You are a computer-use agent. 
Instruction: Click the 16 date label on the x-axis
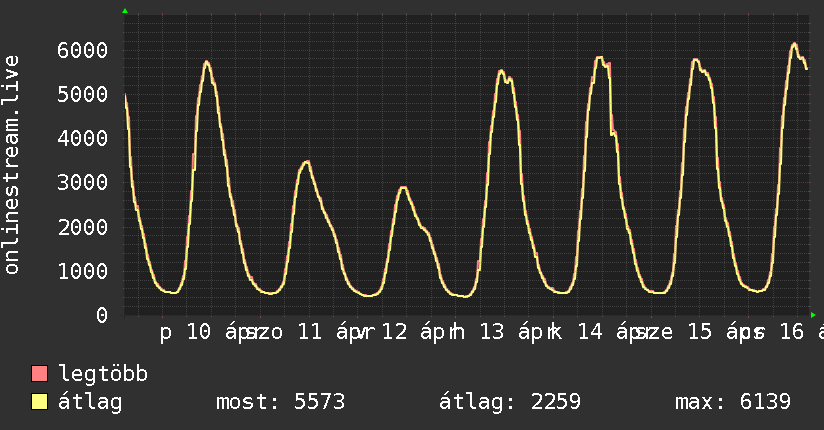tap(792, 332)
